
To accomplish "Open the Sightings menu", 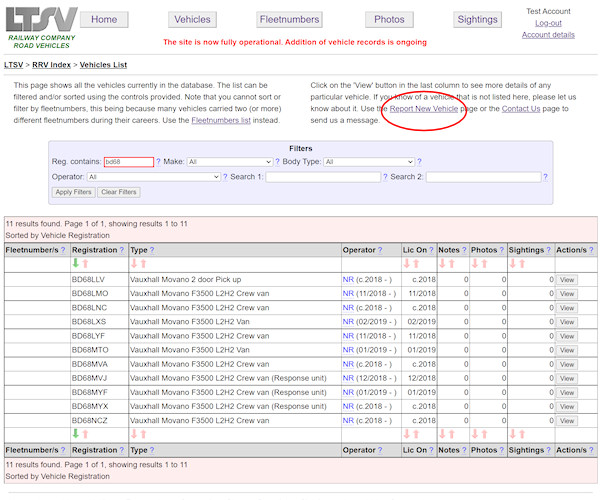I will pyautogui.click(x=477, y=19).
